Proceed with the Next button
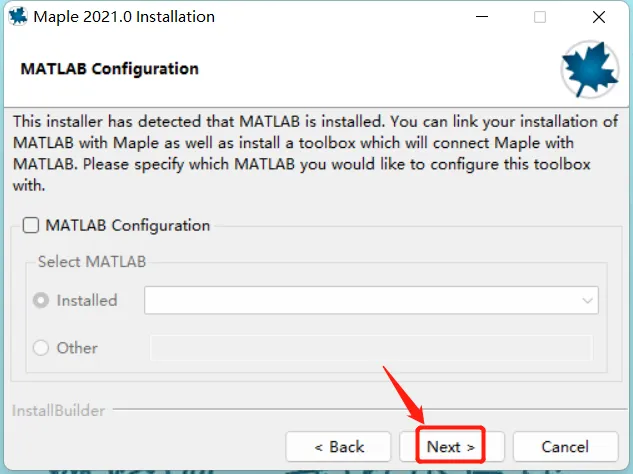Image resolution: width=633 pixels, height=474 pixels. (451, 447)
